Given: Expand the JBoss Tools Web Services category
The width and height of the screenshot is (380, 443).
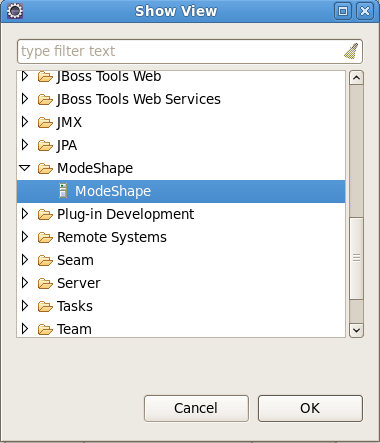Looking at the screenshot, I should [x=25, y=99].
